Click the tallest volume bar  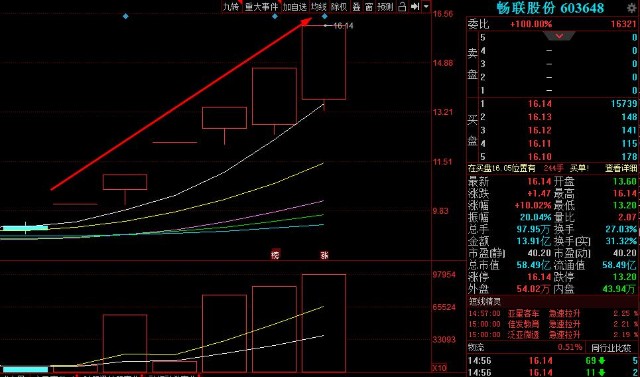[324, 323]
